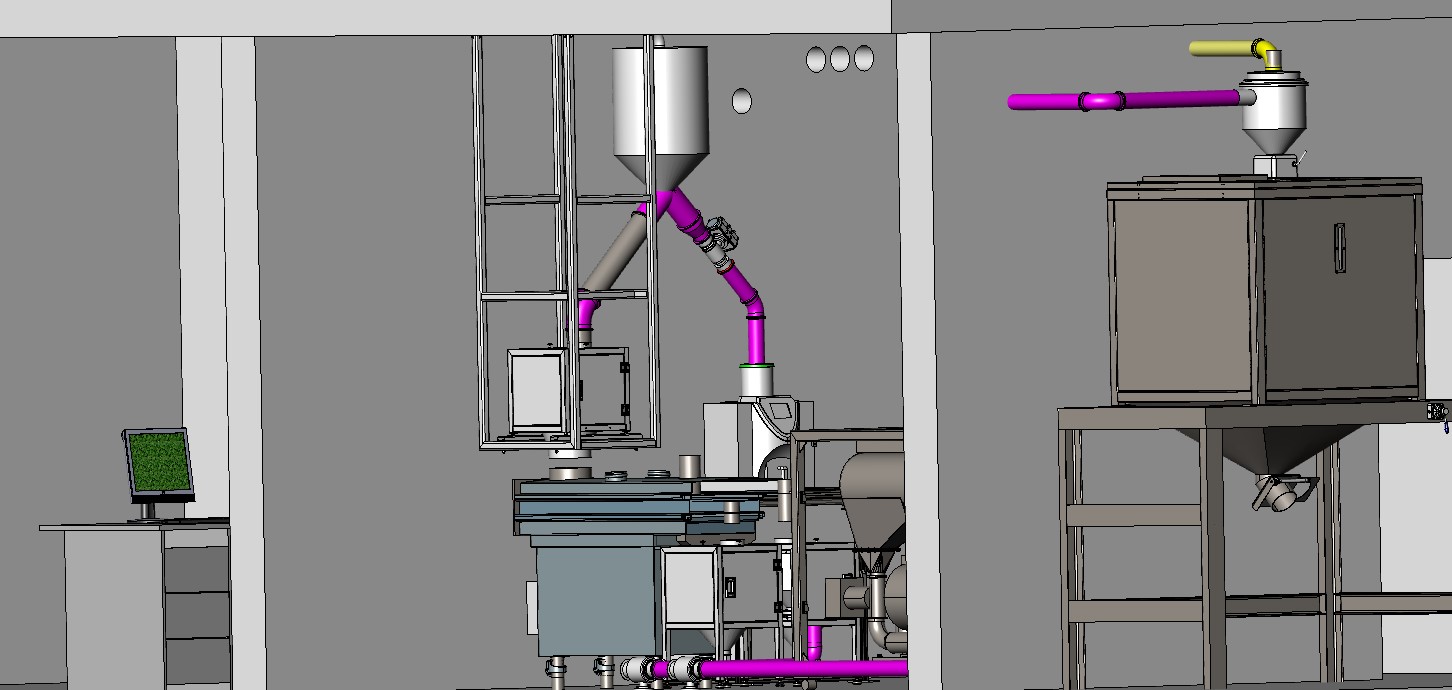Viewport: 1452px width, 690px height.
Task: Click the outlet valve below the conical hopper
Action: pyautogui.click(x=1285, y=491)
